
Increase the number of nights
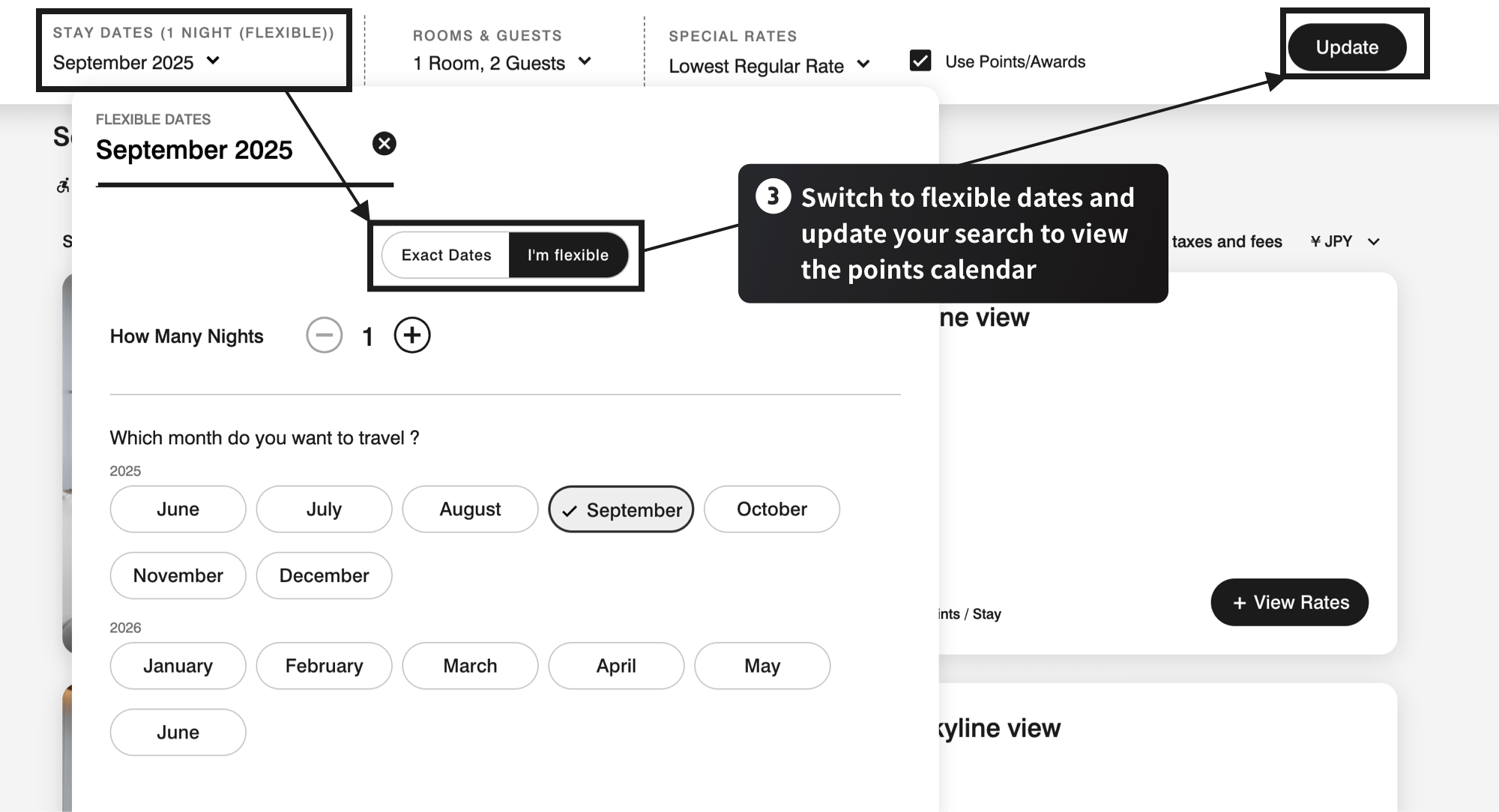tap(412, 336)
